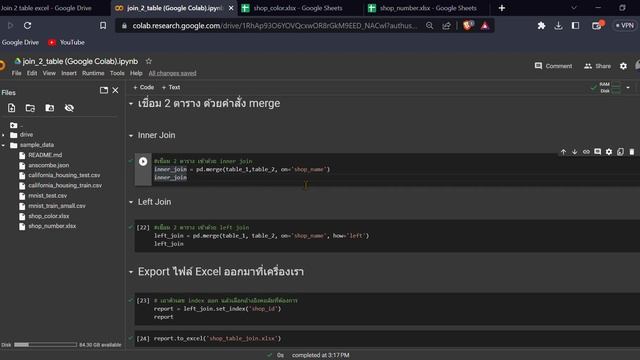Add a new Text cell
The image size is (640, 360).
pyautogui.click(x=171, y=87)
